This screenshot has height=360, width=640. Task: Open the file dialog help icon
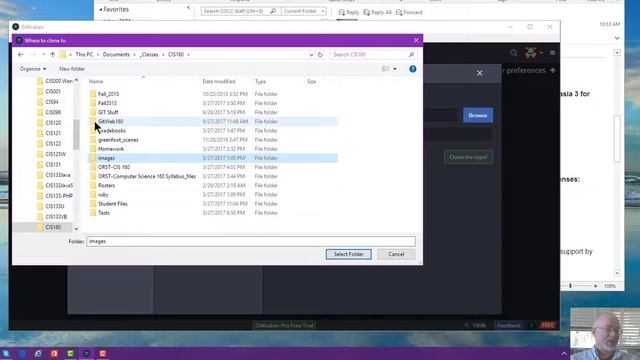coord(413,69)
